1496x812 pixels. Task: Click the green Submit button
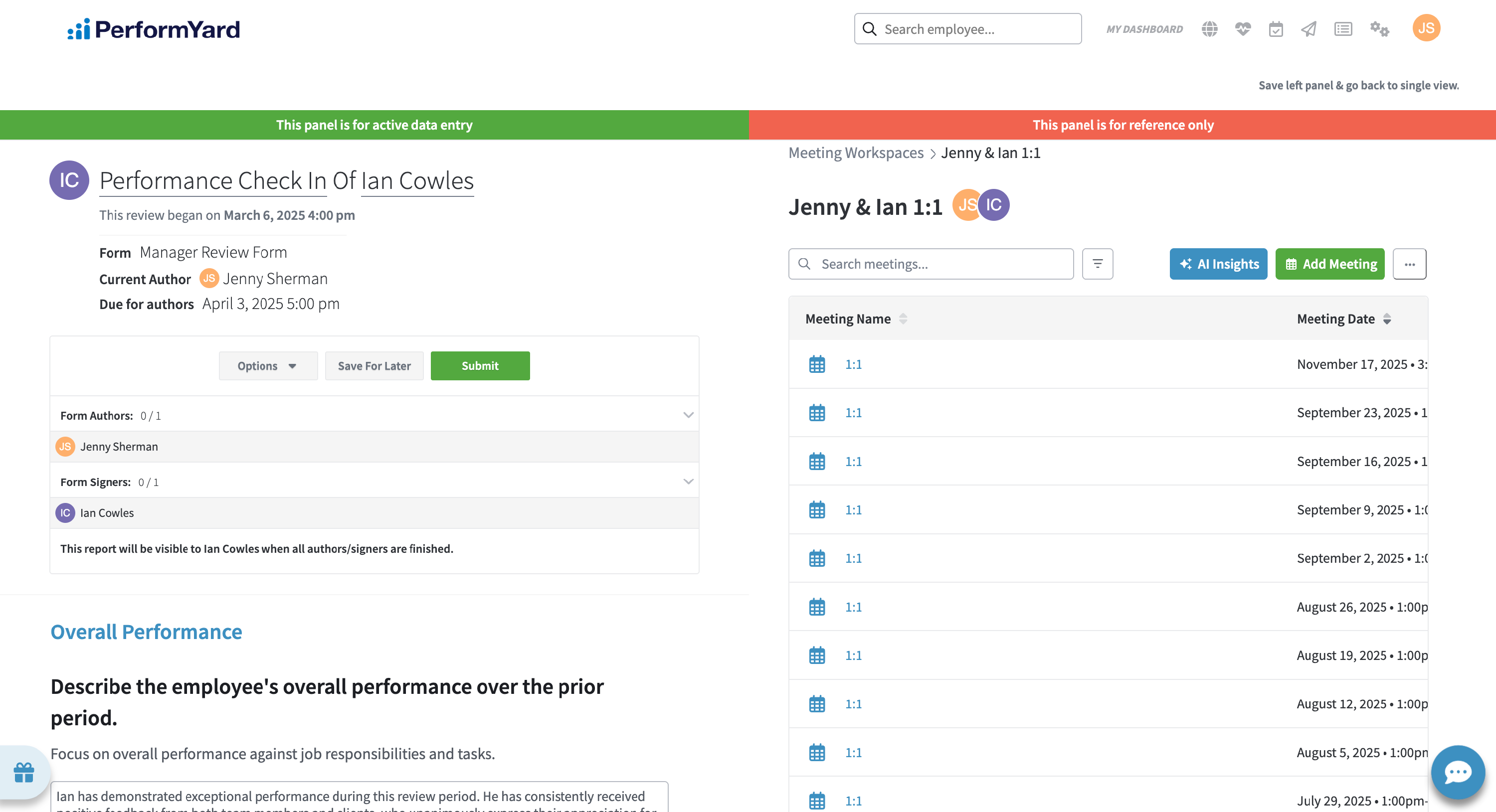tap(480, 366)
